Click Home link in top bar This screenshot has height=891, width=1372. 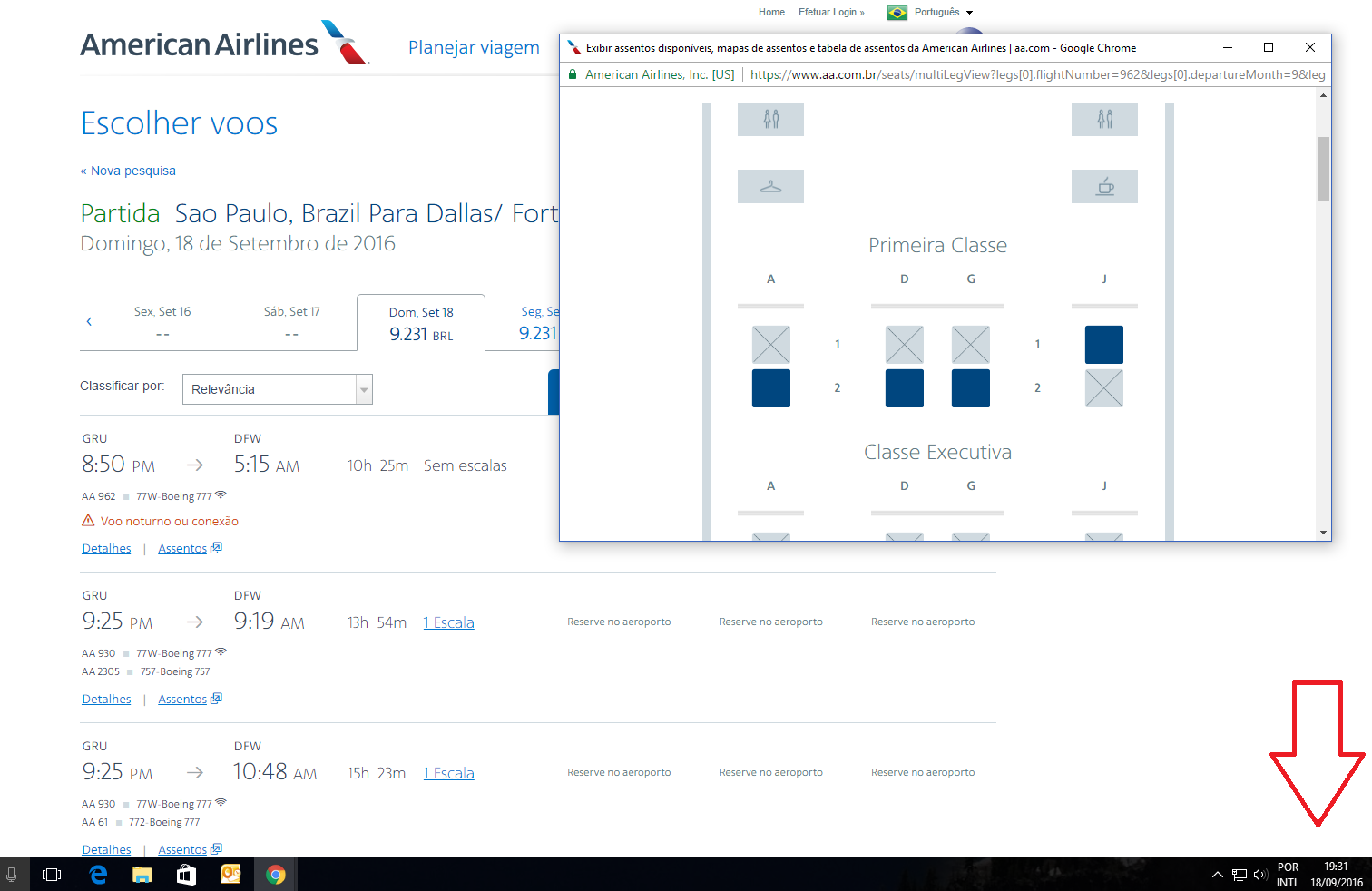771,12
